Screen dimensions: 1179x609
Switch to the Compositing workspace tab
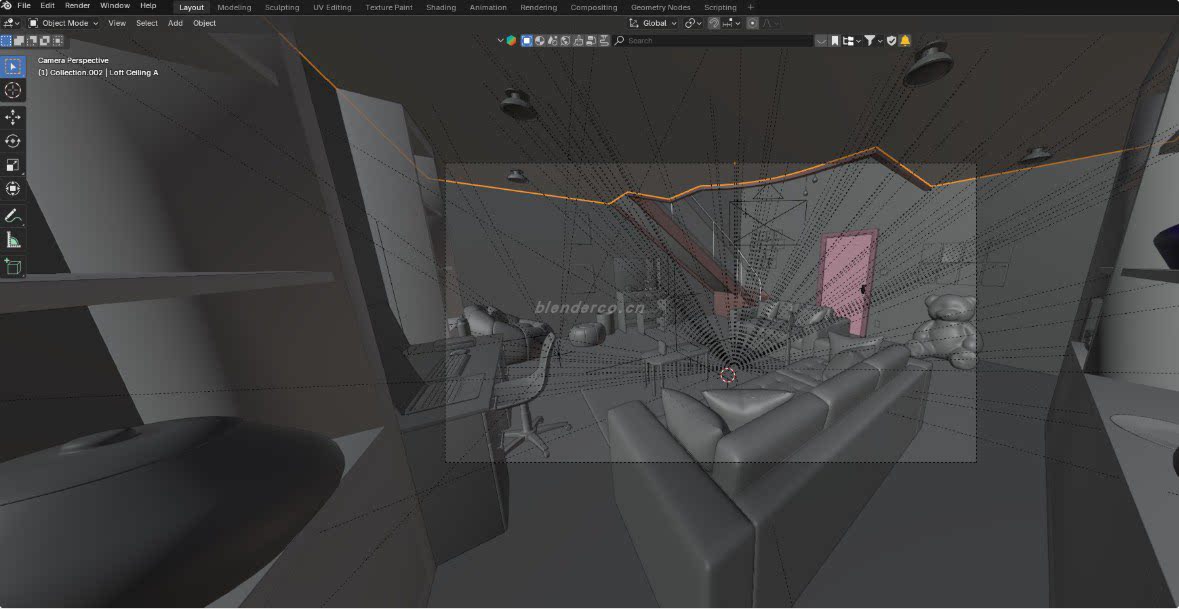point(593,8)
